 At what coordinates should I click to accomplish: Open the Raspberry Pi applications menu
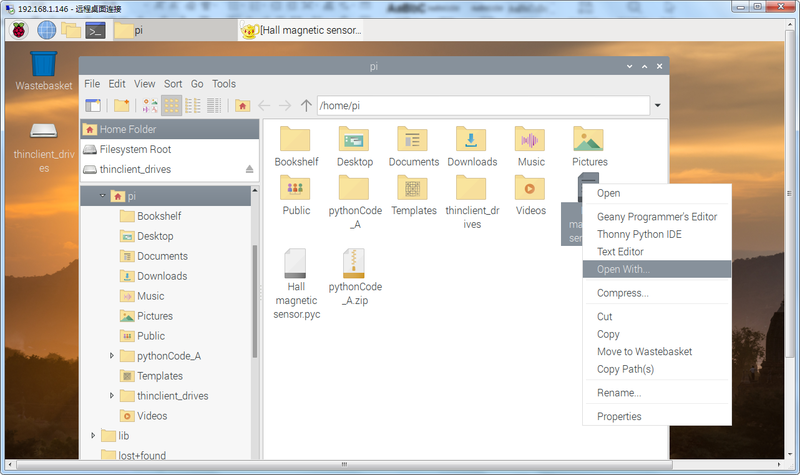(18, 29)
